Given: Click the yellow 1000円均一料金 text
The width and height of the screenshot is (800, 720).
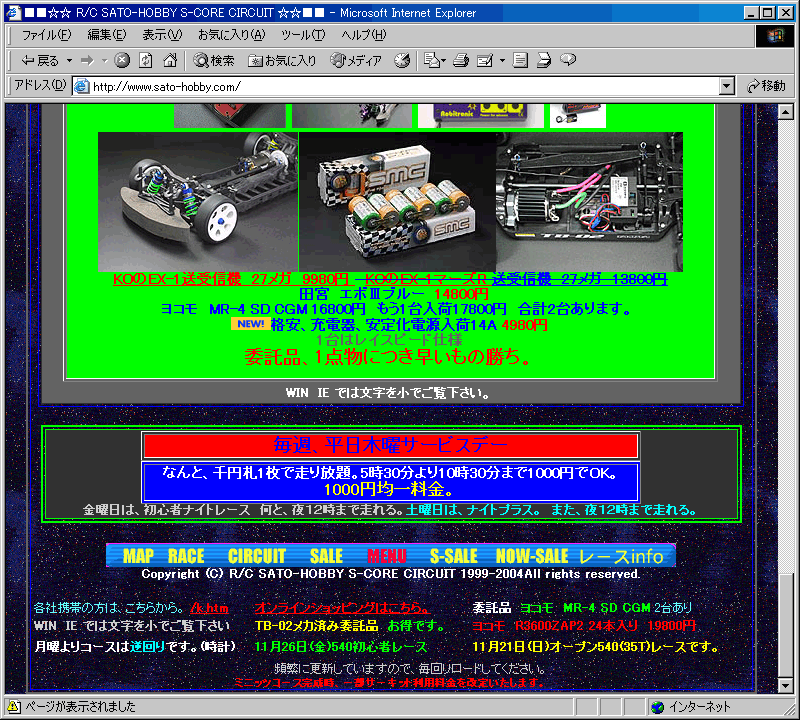Looking at the screenshot, I should [x=389, y=490].
